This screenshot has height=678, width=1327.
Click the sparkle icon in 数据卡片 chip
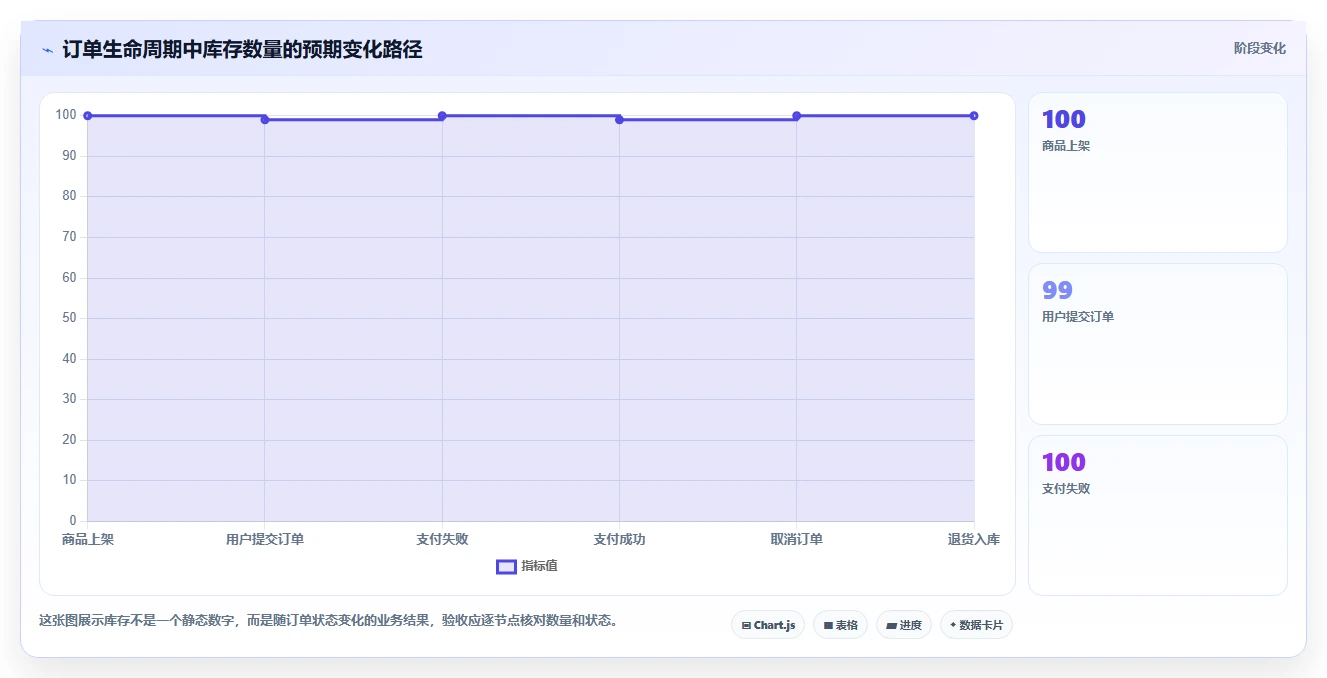953,625
